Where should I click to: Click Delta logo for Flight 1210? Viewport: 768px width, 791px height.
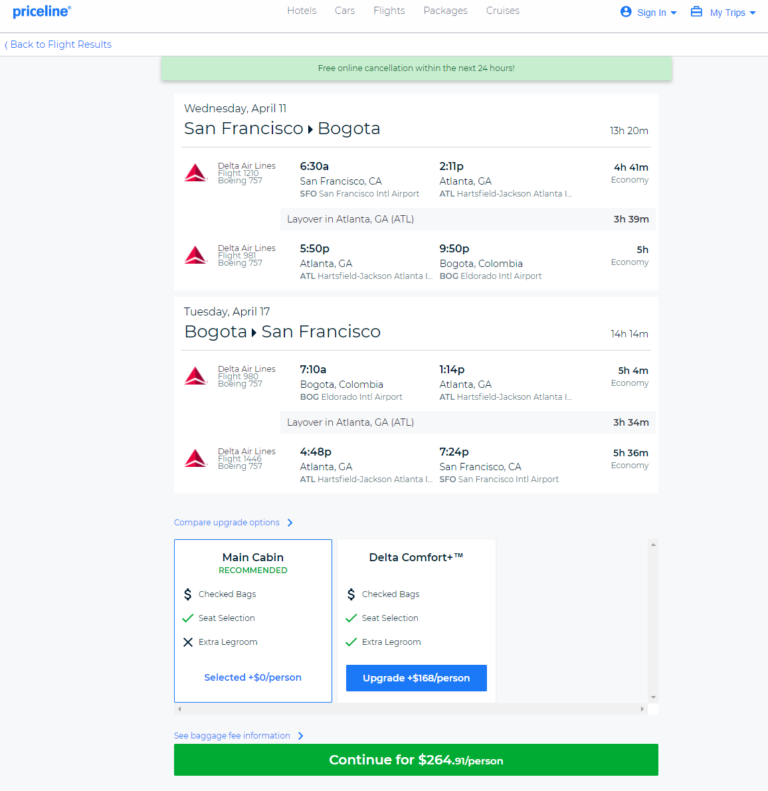pos(196,173)
